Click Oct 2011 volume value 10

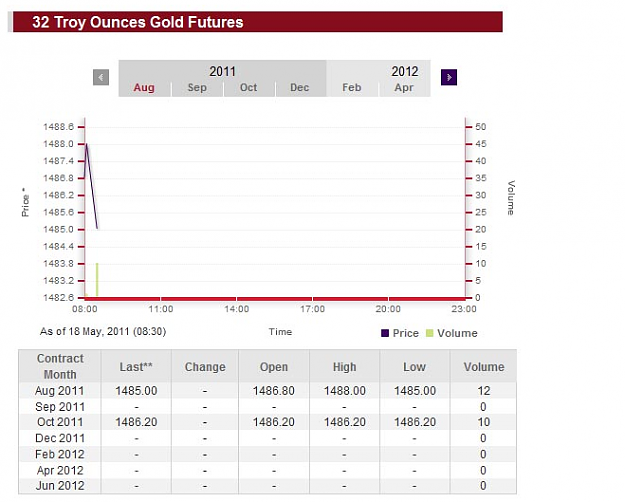tap(483, 422)
